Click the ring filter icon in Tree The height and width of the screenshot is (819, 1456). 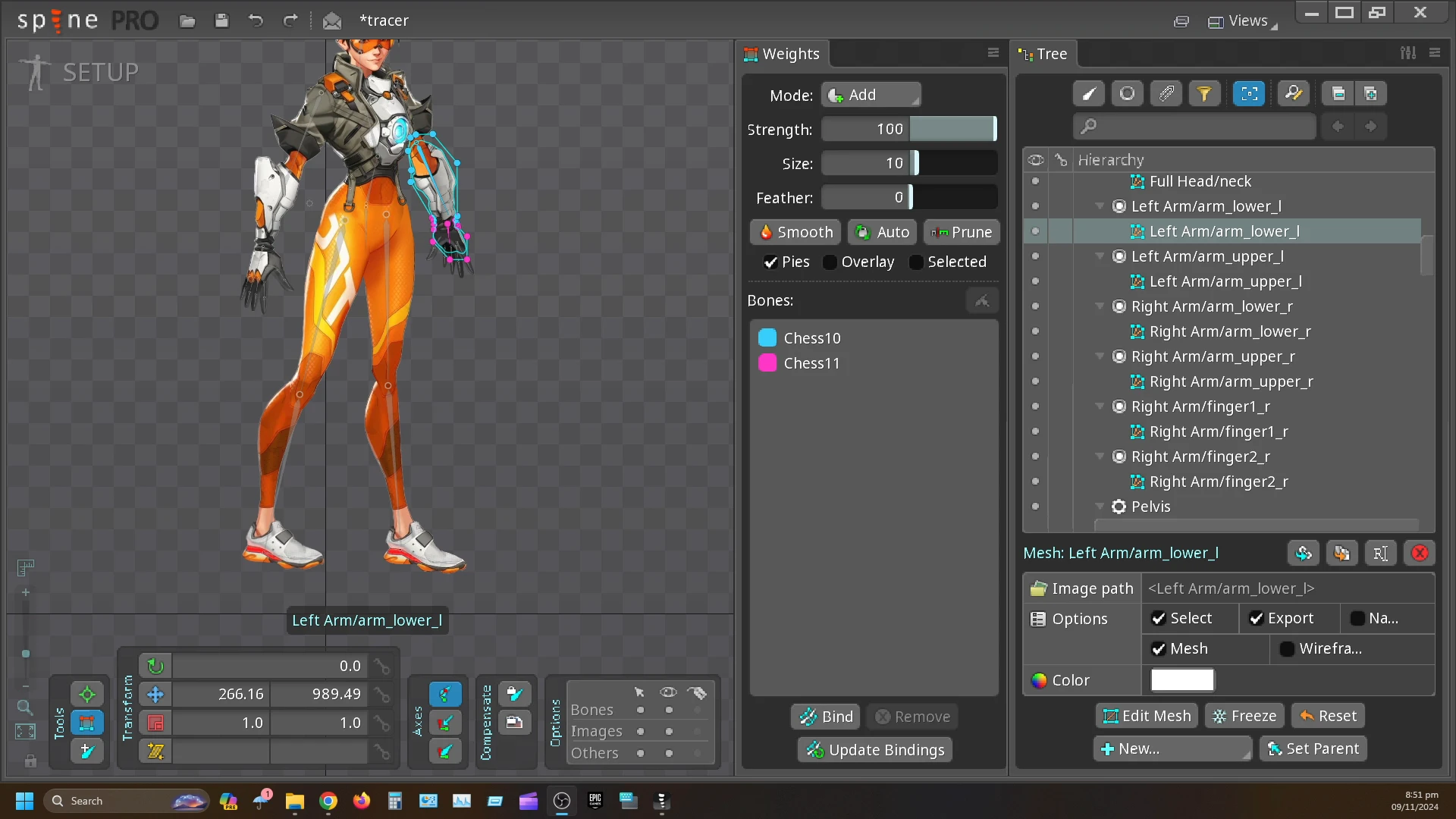[x=1128, y=94]
